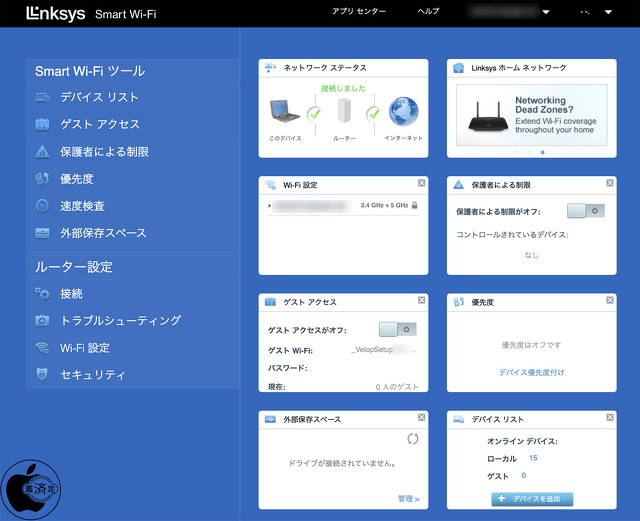
Task: Click the external storage widget header icon
Action: tap(270, 419)
